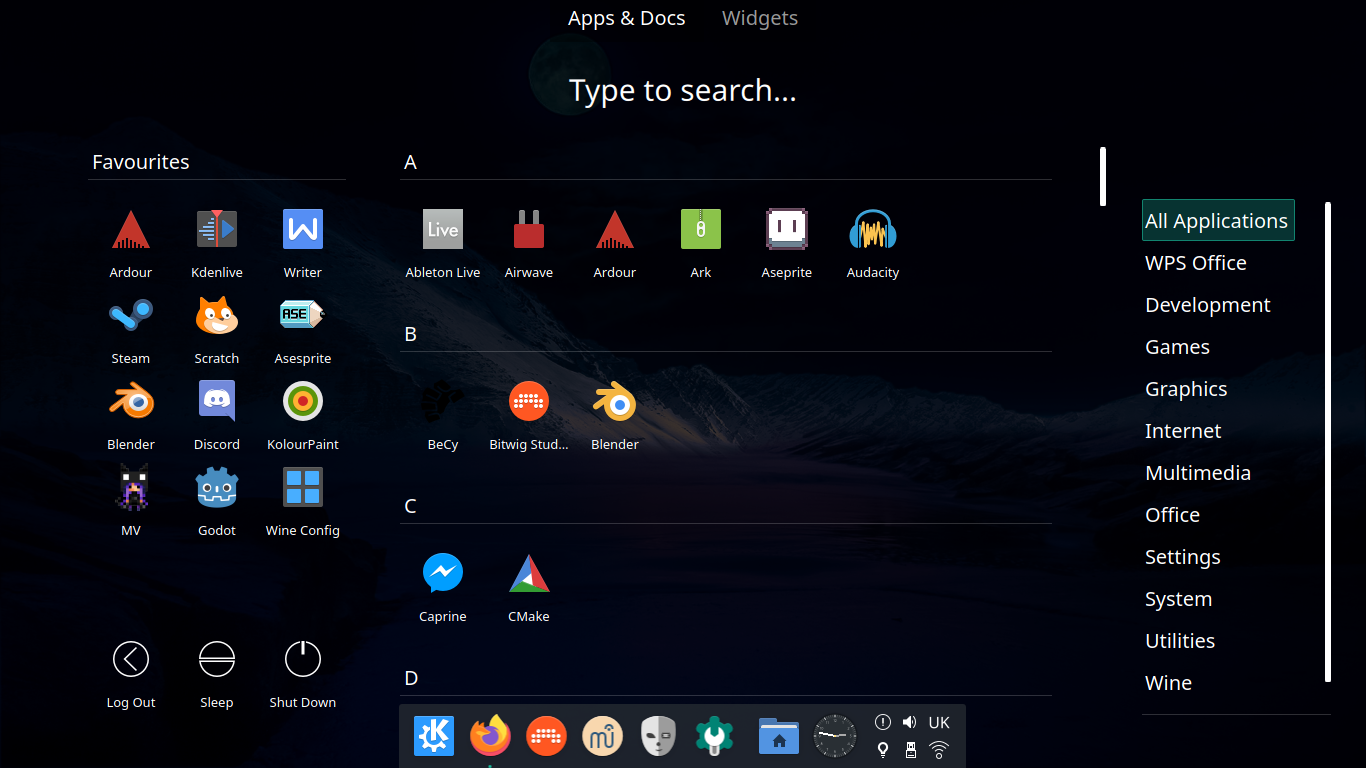
Task: Launch Discord from Favourites
Action: [x=217, y=415]
